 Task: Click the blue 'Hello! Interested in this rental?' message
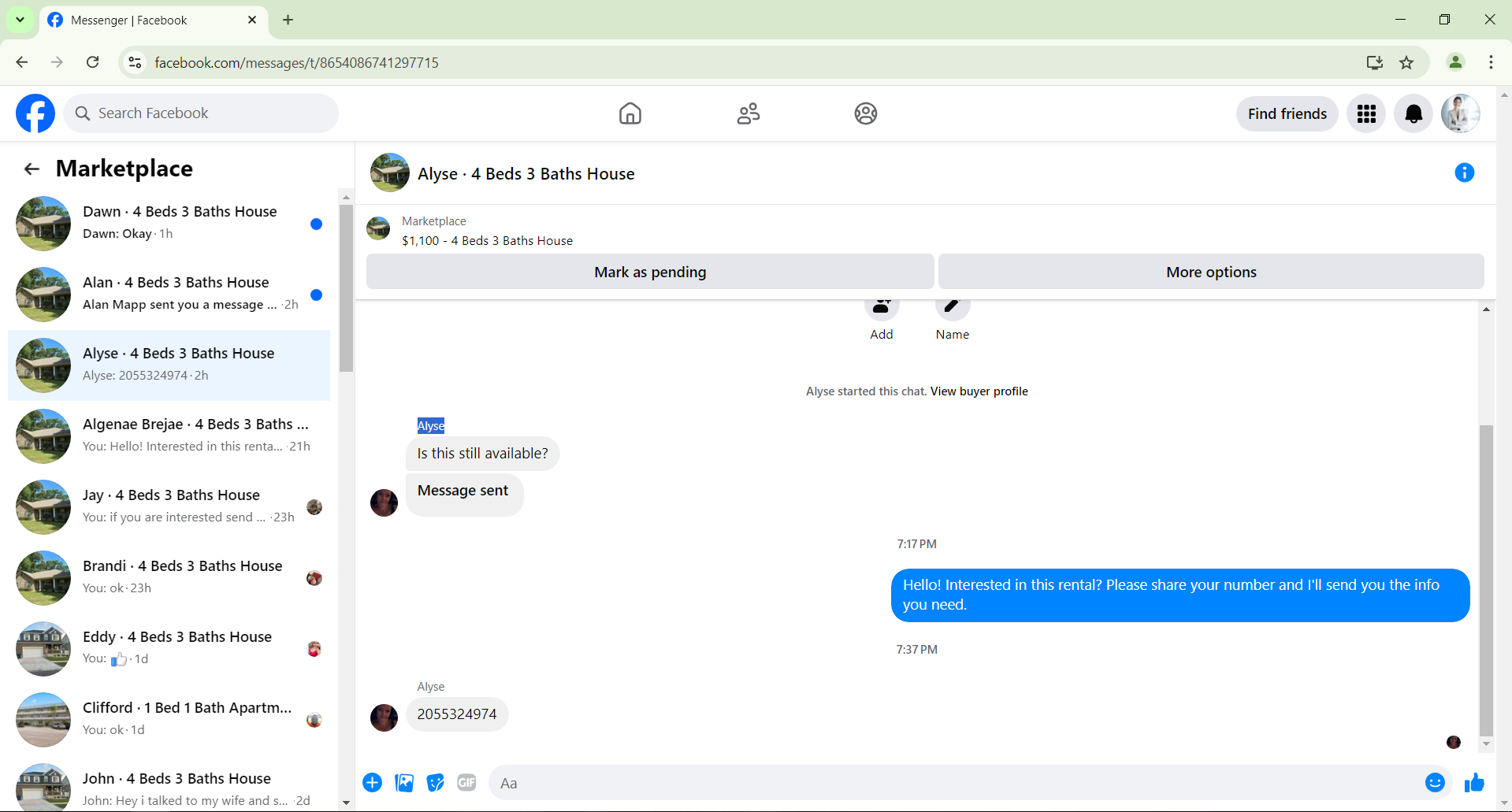click(1180, 595)
